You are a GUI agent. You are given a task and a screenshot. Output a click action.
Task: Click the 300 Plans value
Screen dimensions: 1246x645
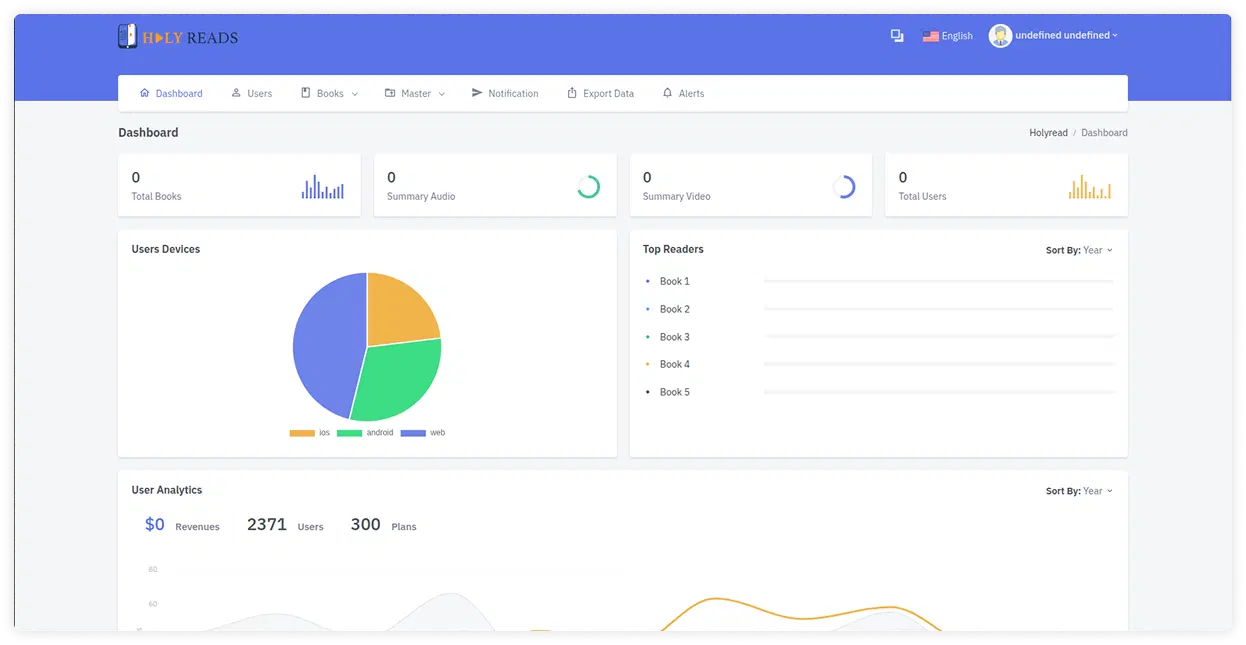tap(366, 524)
